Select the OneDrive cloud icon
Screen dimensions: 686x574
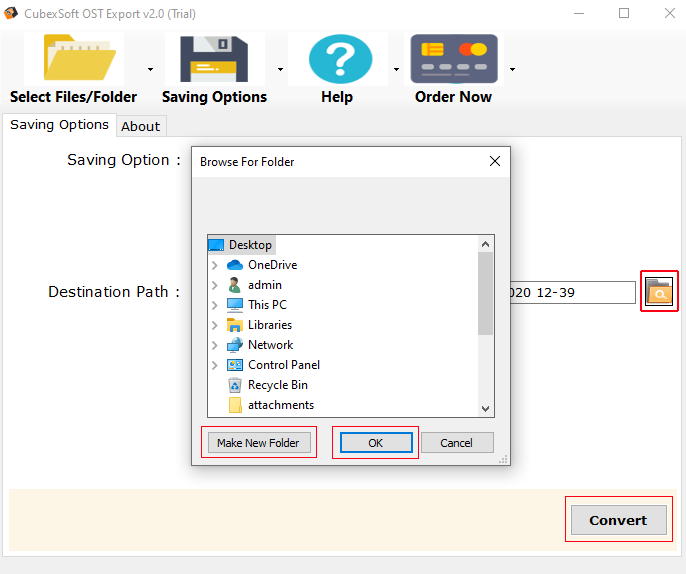pyautogui.click(x=235, y=265)
